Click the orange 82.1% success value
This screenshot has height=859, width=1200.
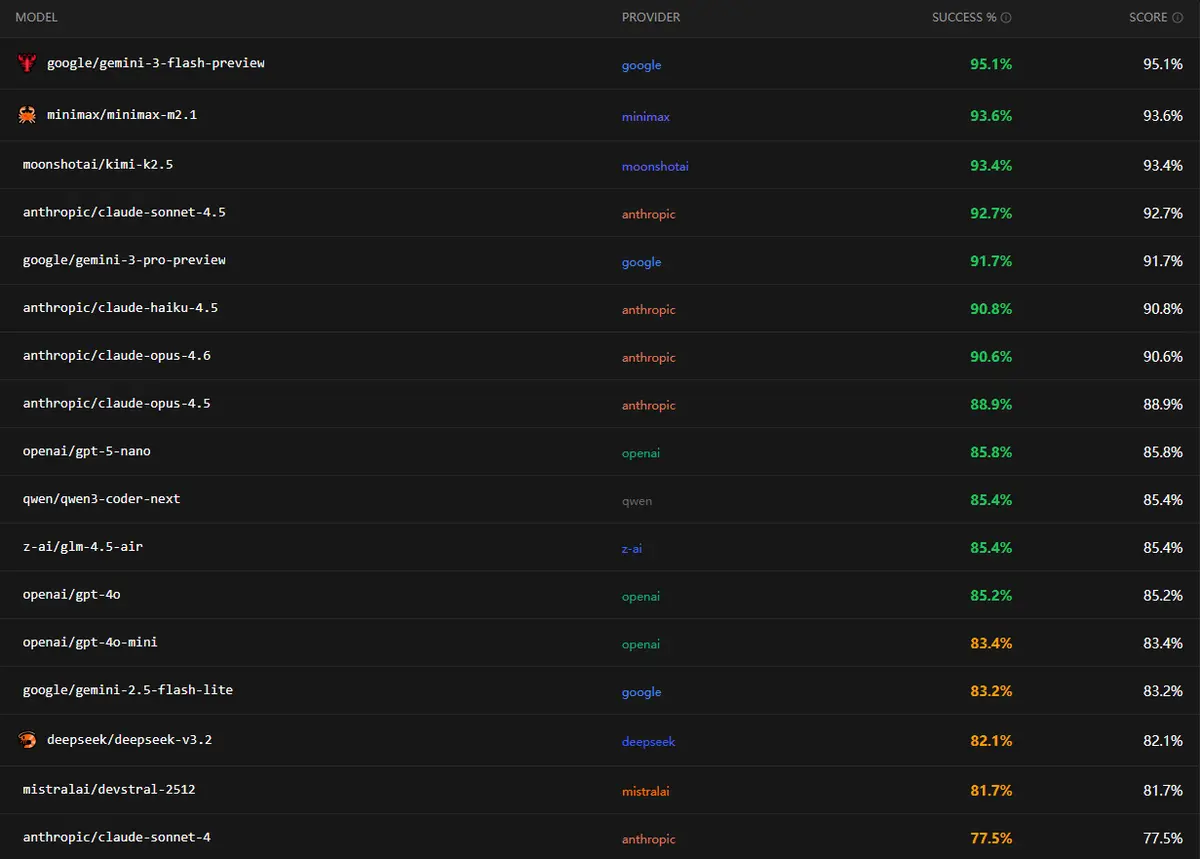(x=991, y=741)
